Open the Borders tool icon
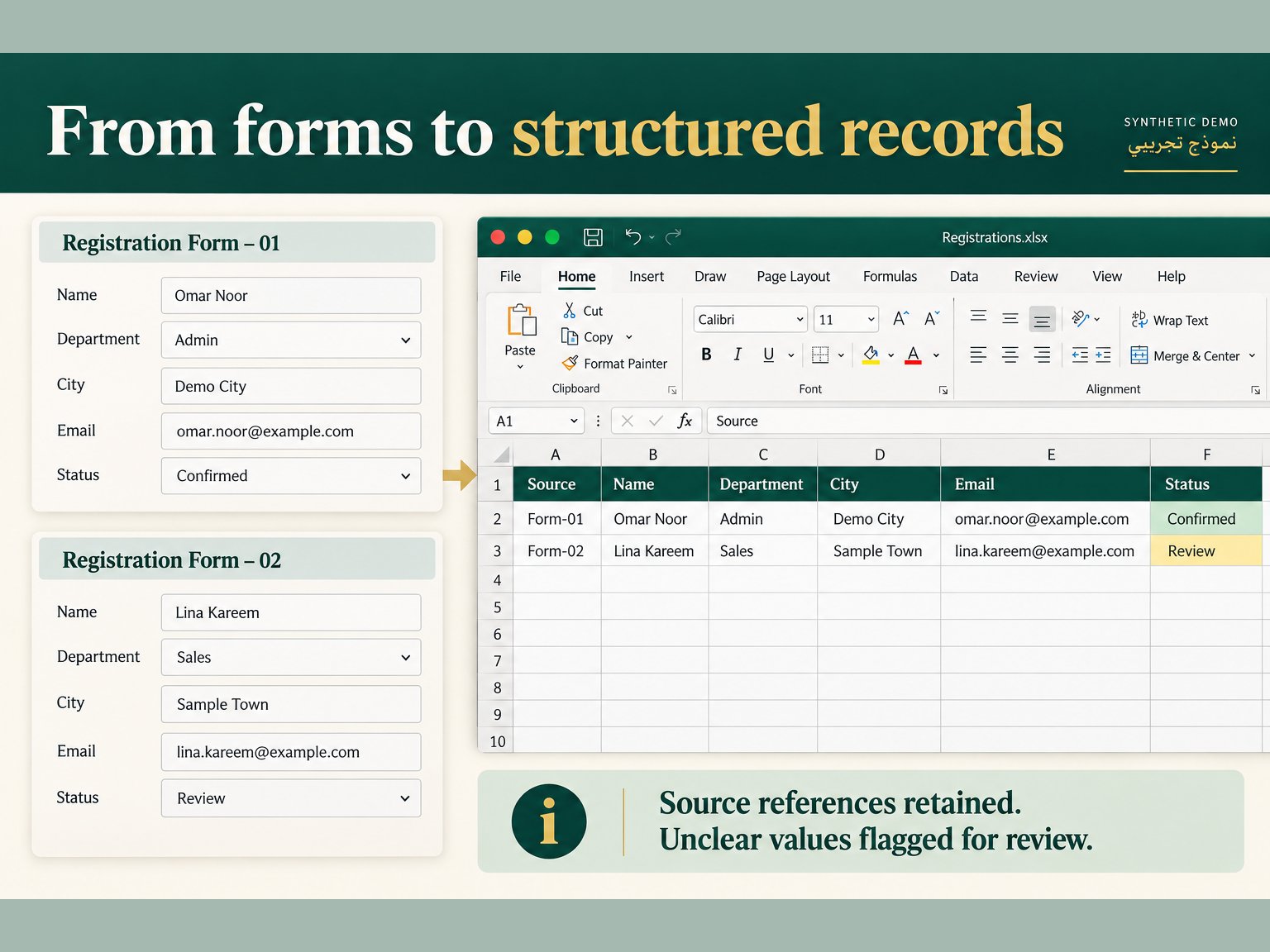This screenshot has height=952, width=1270. [x=820, y=355]
